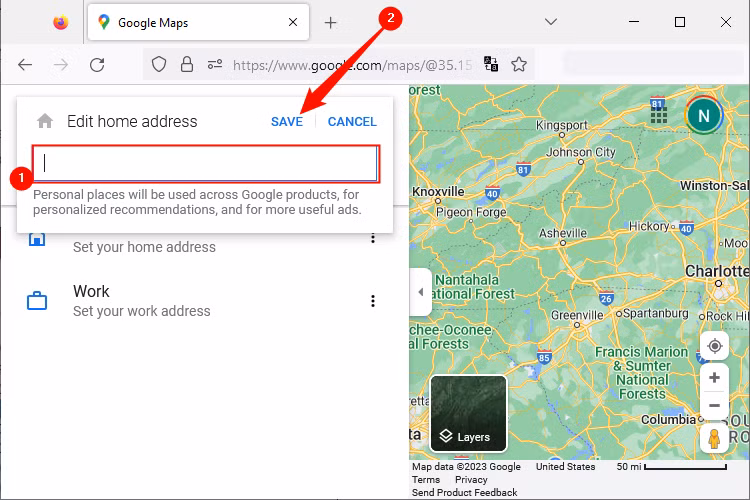Open a new browser tab
Screen dimensions: 750x500
click(x=331, y=22)
